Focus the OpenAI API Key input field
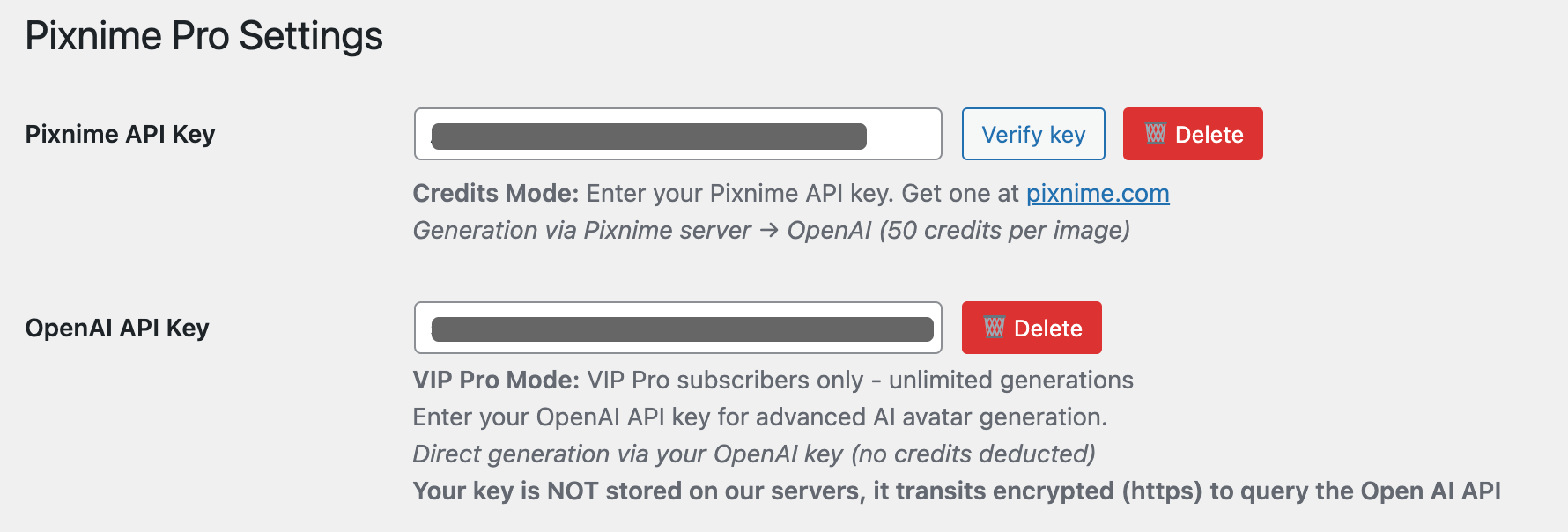 point(678,328)
